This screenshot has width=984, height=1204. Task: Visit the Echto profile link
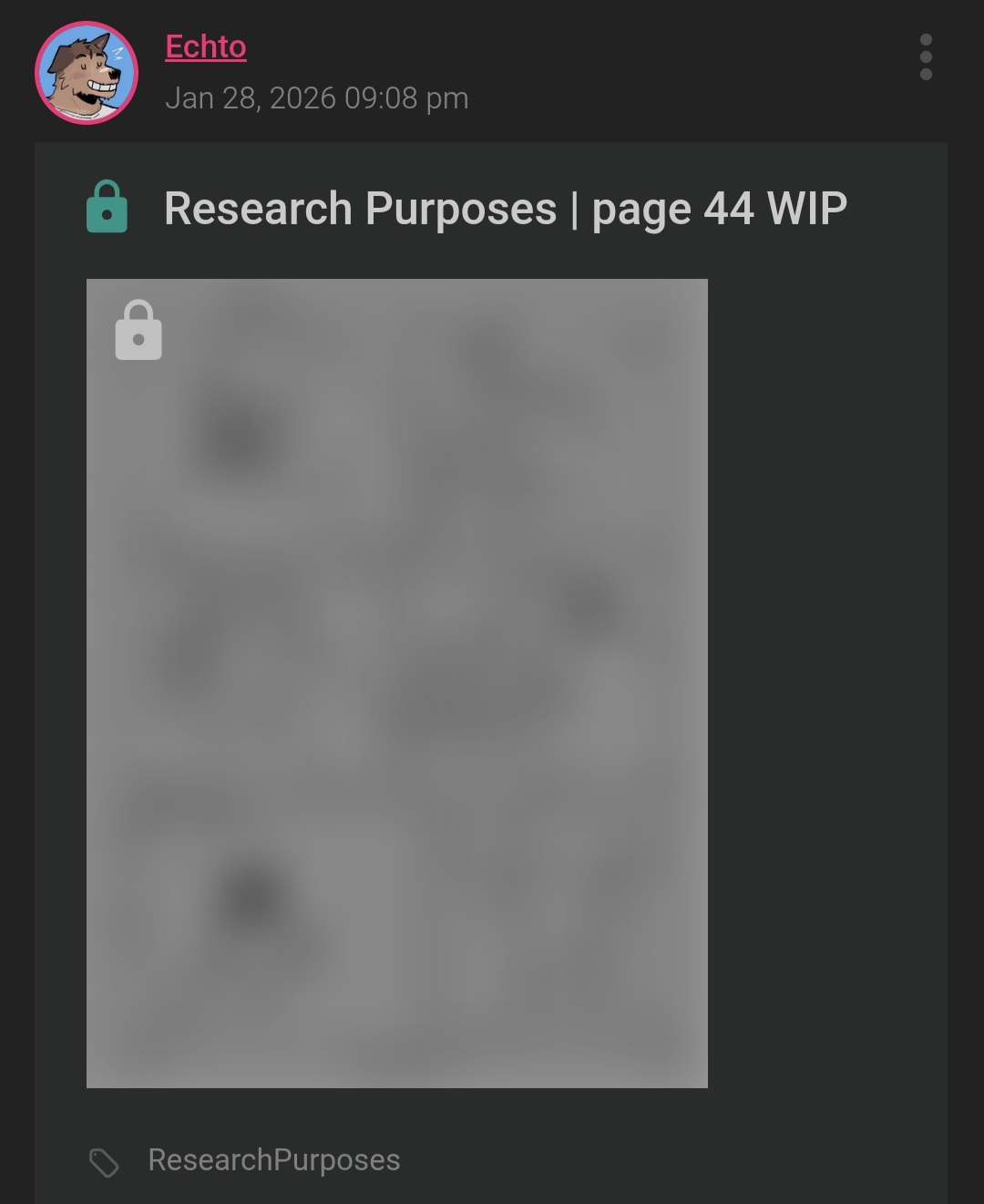(206, 46)
